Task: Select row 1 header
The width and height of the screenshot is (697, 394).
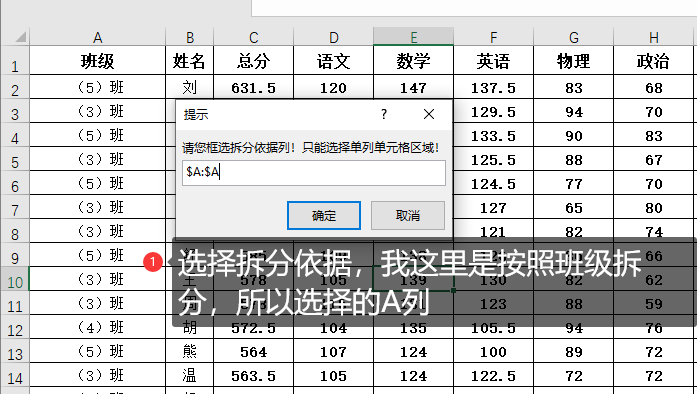Action: pos(15,61)
